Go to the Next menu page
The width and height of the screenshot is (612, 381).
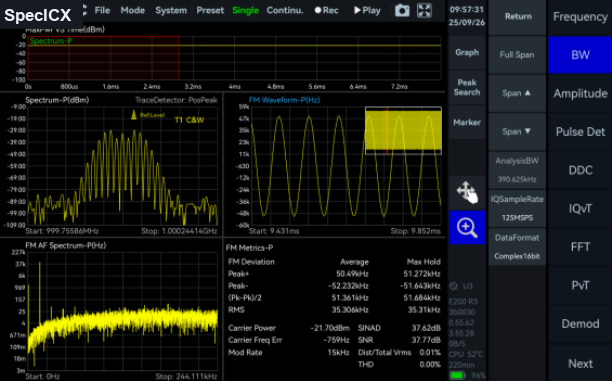tap(580, 363)
